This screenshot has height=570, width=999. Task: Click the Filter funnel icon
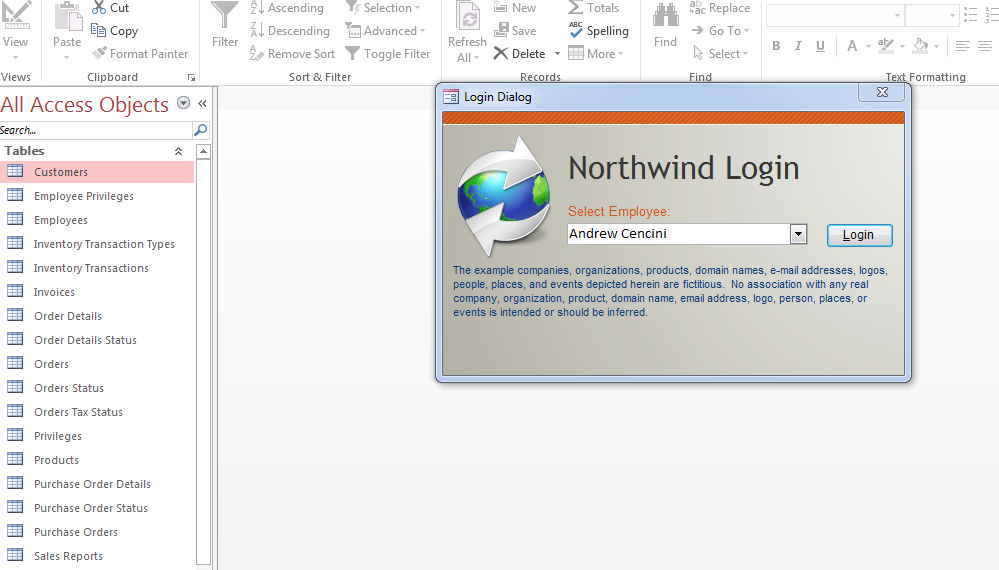coord(225,17)
